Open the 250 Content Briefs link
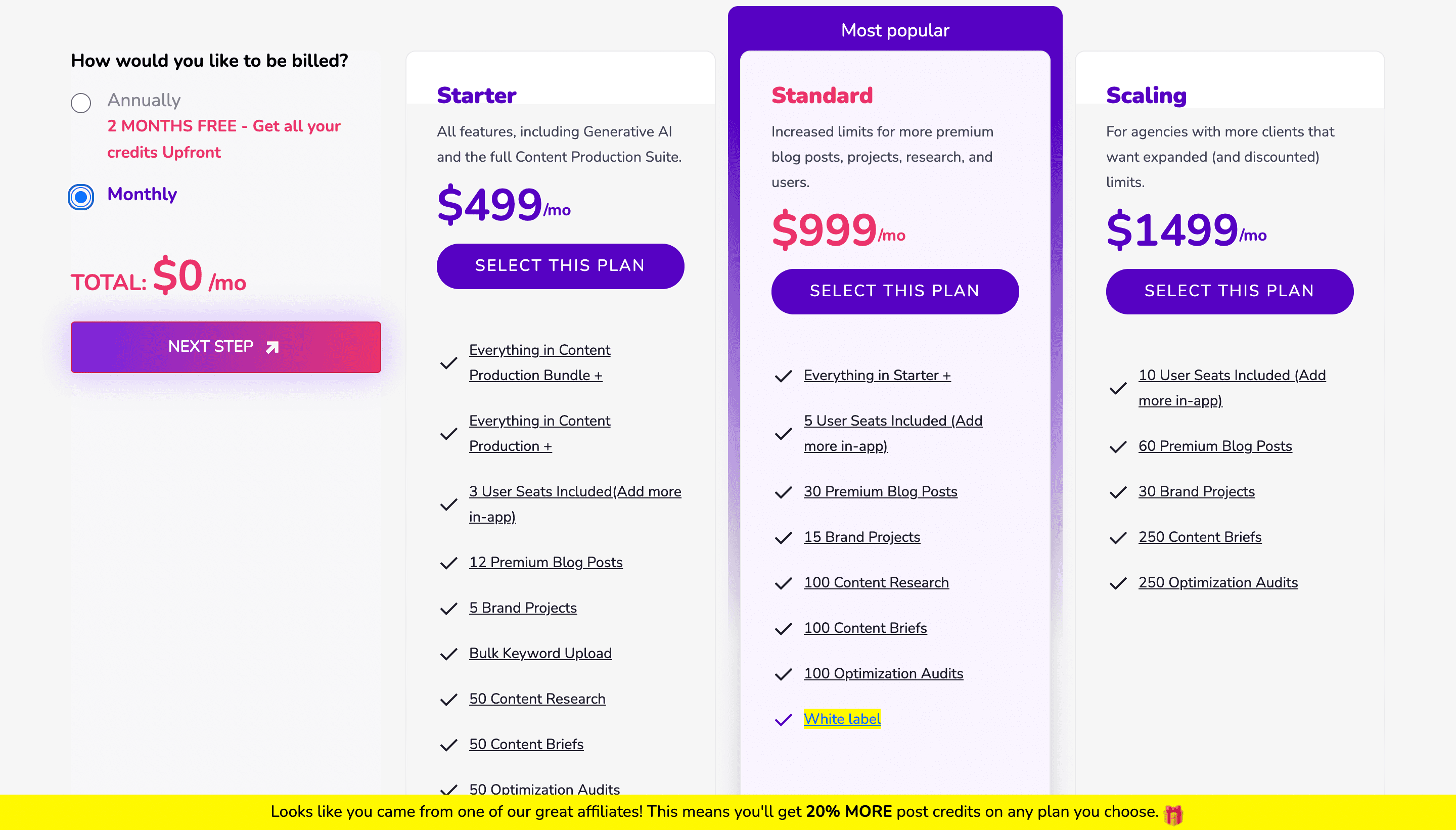 point(1200,537)
